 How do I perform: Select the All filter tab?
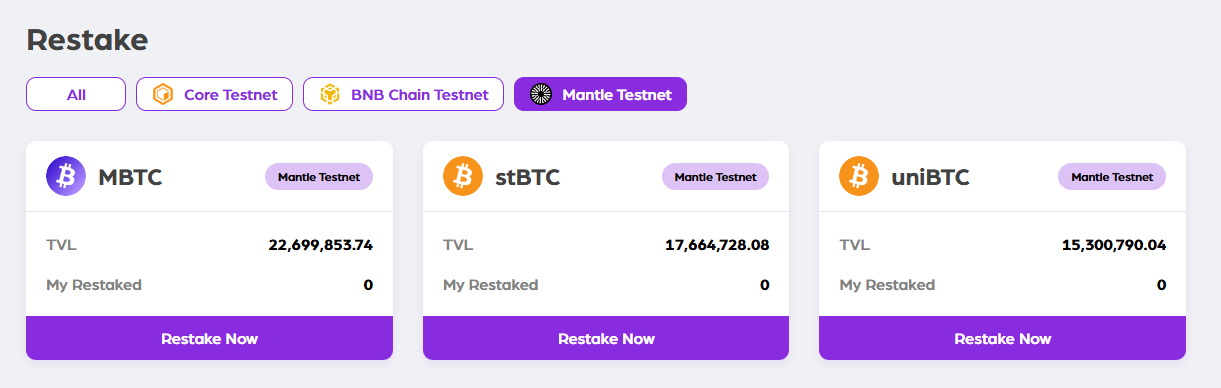(76, 94)
